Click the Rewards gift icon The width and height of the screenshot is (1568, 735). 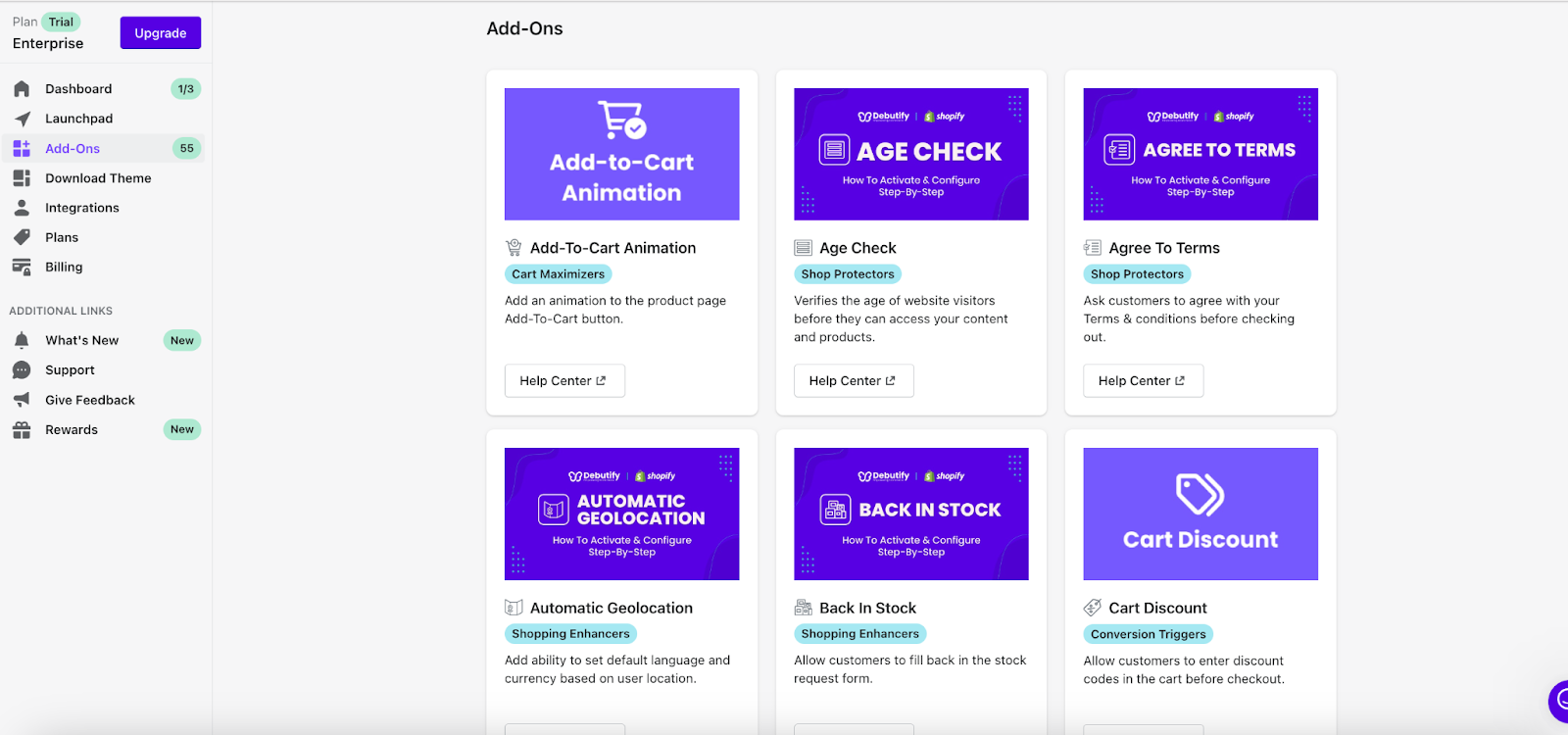tap(22, 429)
